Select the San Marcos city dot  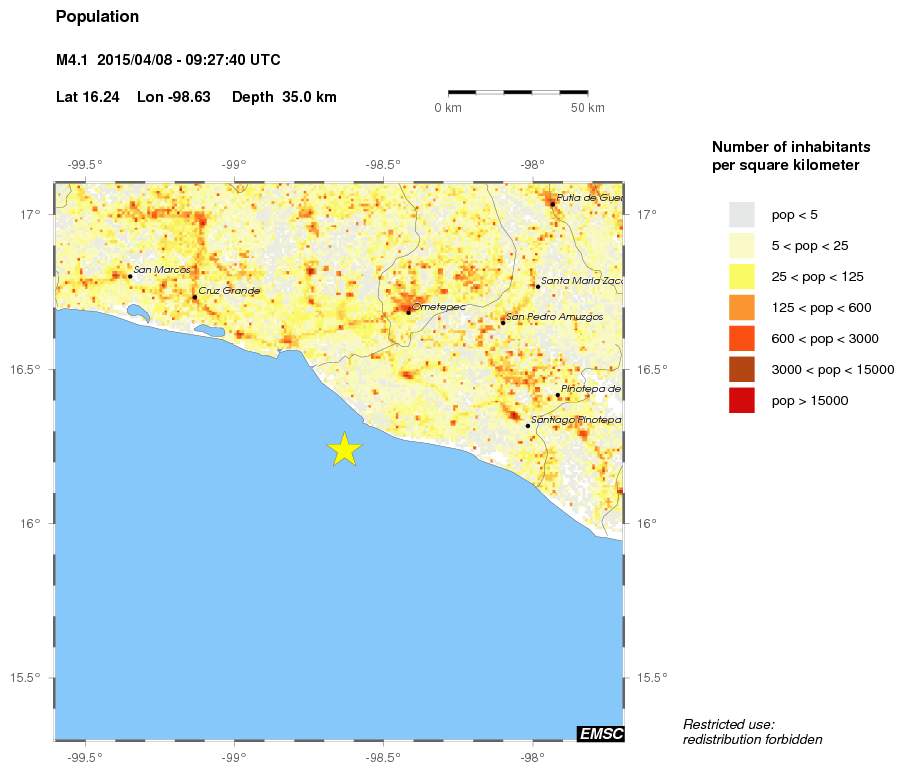click(130, 276)
